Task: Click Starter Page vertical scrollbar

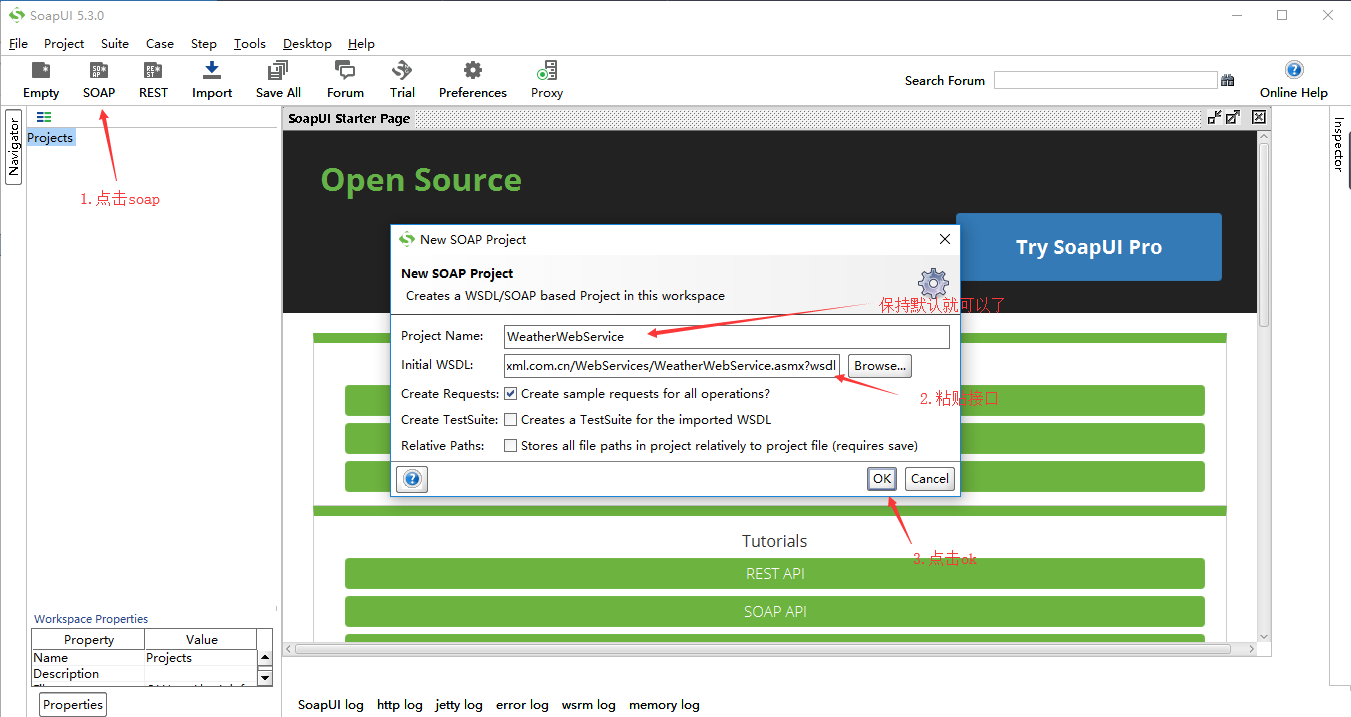Action: (1264, 235)
